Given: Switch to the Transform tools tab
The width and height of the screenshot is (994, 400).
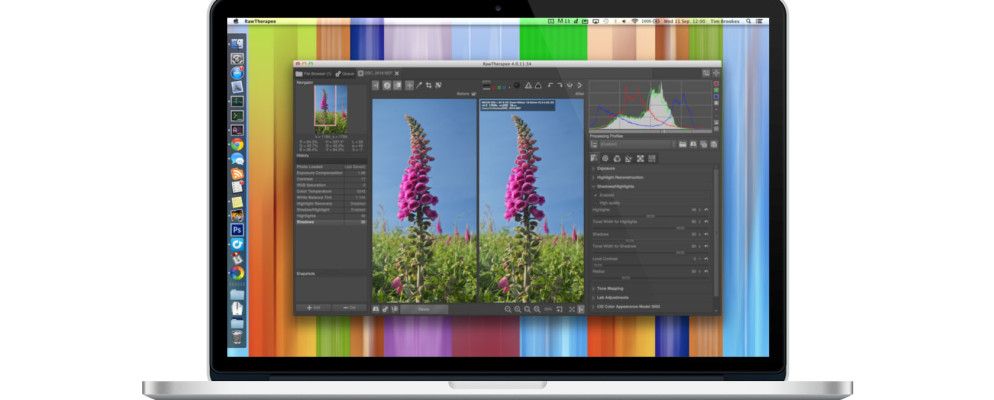Looking at the screenshot, I should pyautogui.click(x=628, y=158).
